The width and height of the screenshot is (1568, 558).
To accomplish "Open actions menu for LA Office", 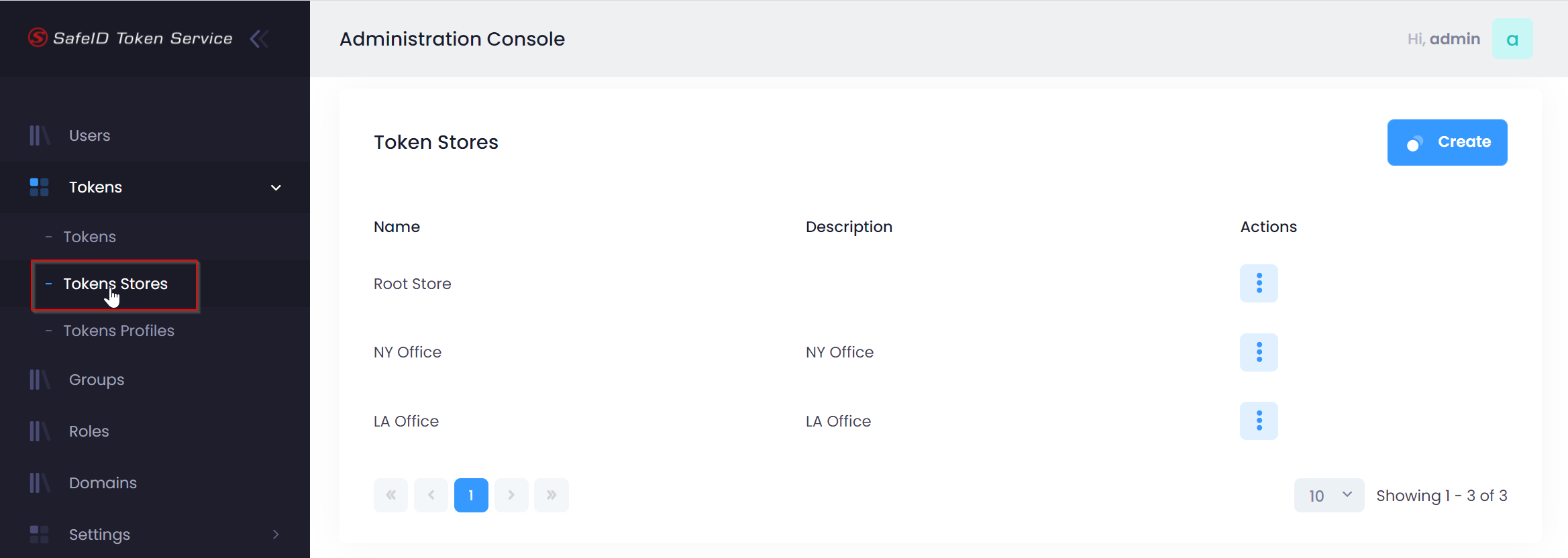I will pyautogui.click(x=1259, y=421).
